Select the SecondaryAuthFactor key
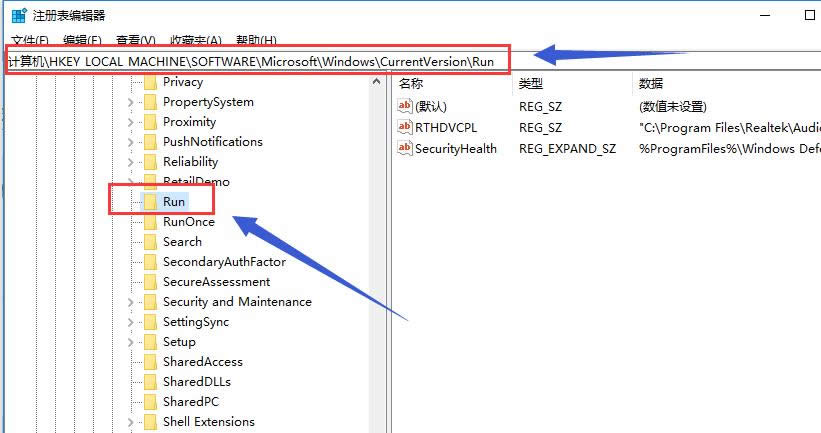The image size is (821, 433). point(224,262)
